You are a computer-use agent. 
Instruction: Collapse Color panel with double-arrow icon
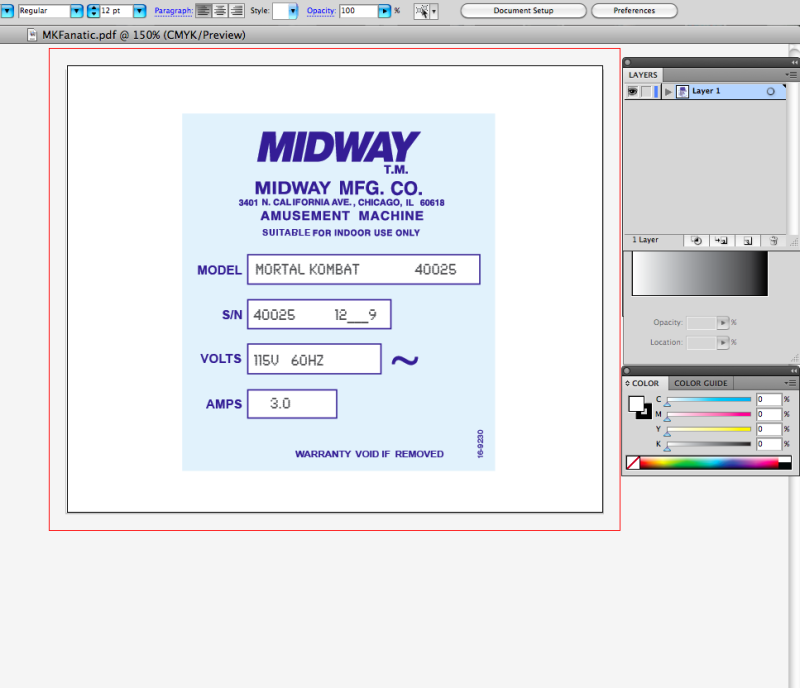(x=794, y=371)
